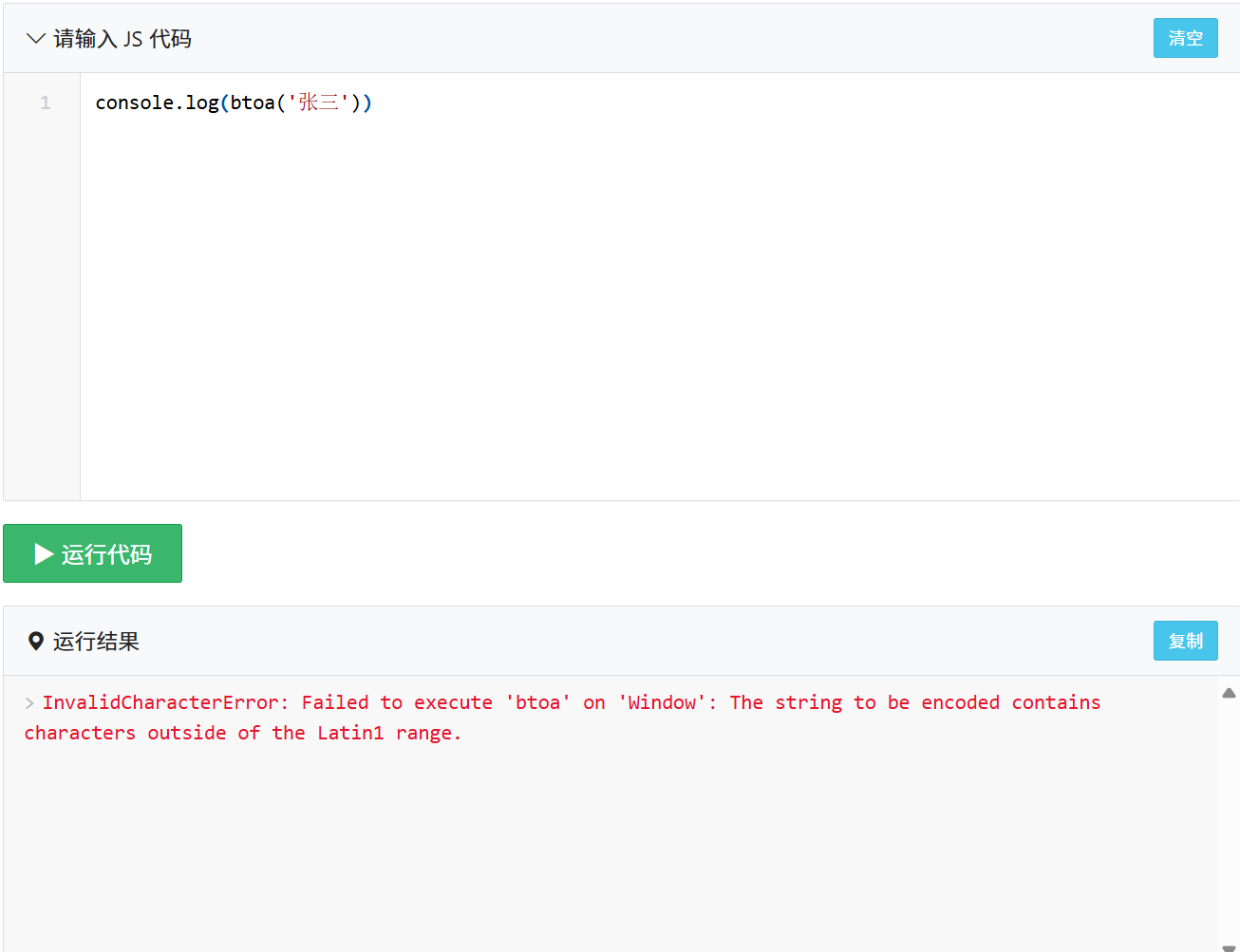1240x952 pixels.
Task: Click the play triangle icon in run button
Action: (44, 553)
